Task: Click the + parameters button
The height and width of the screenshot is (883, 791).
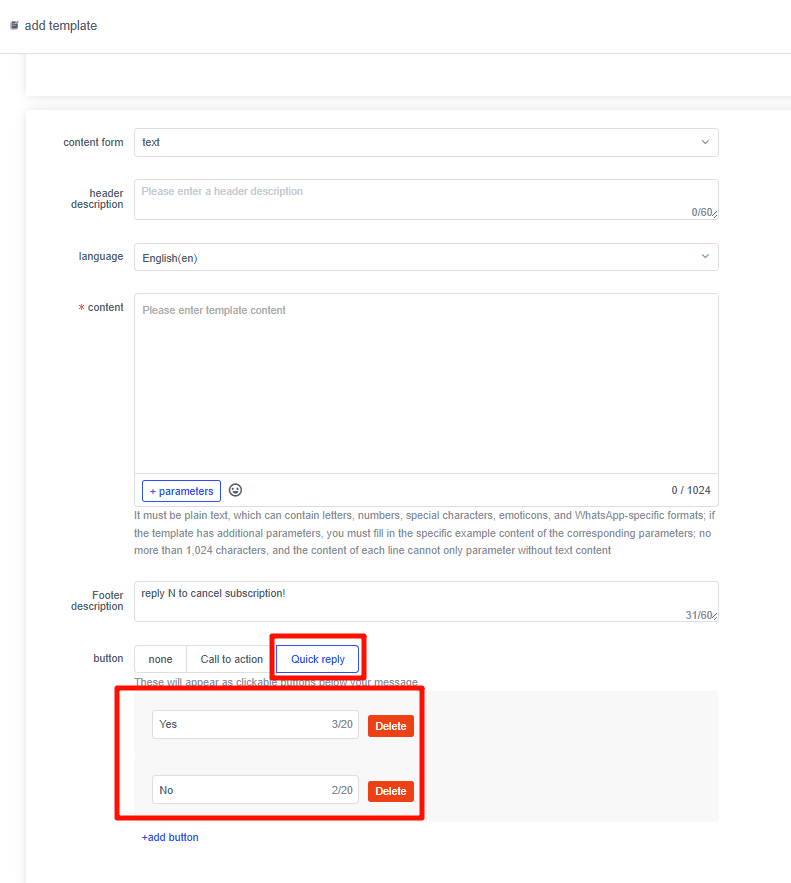Action: [181, 491]
